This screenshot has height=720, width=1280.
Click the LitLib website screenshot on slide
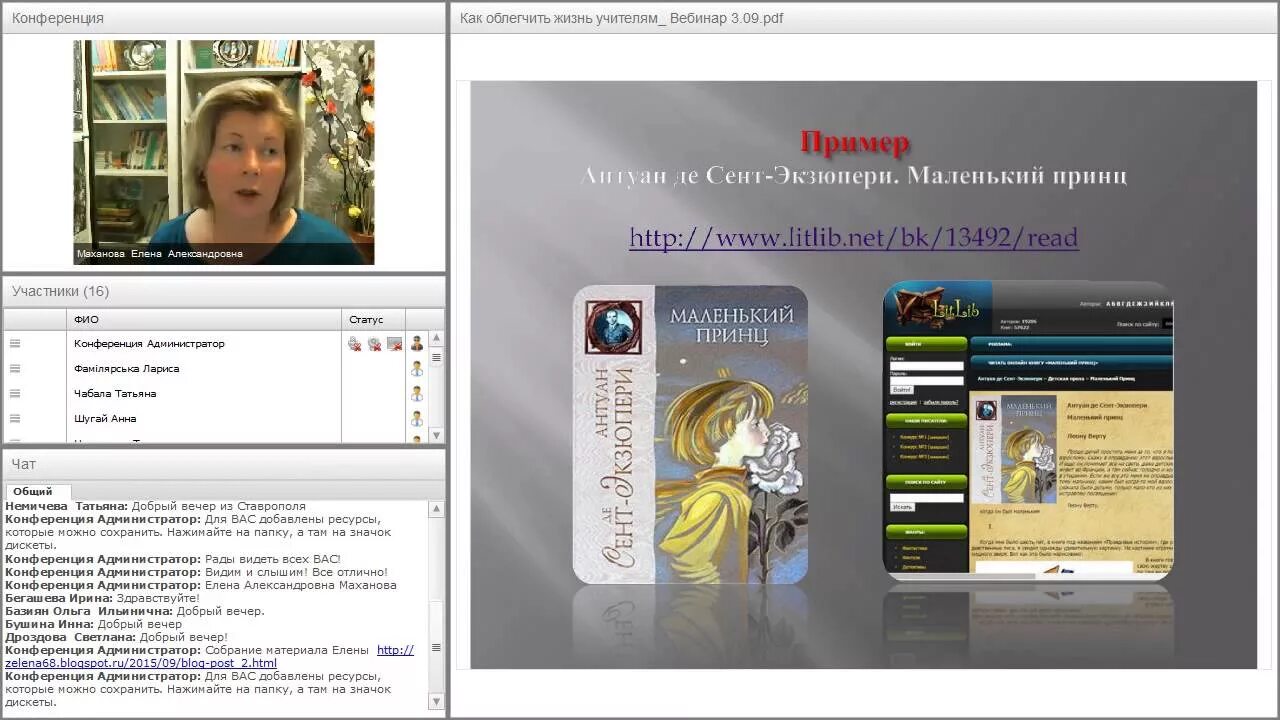point(1028,430)
